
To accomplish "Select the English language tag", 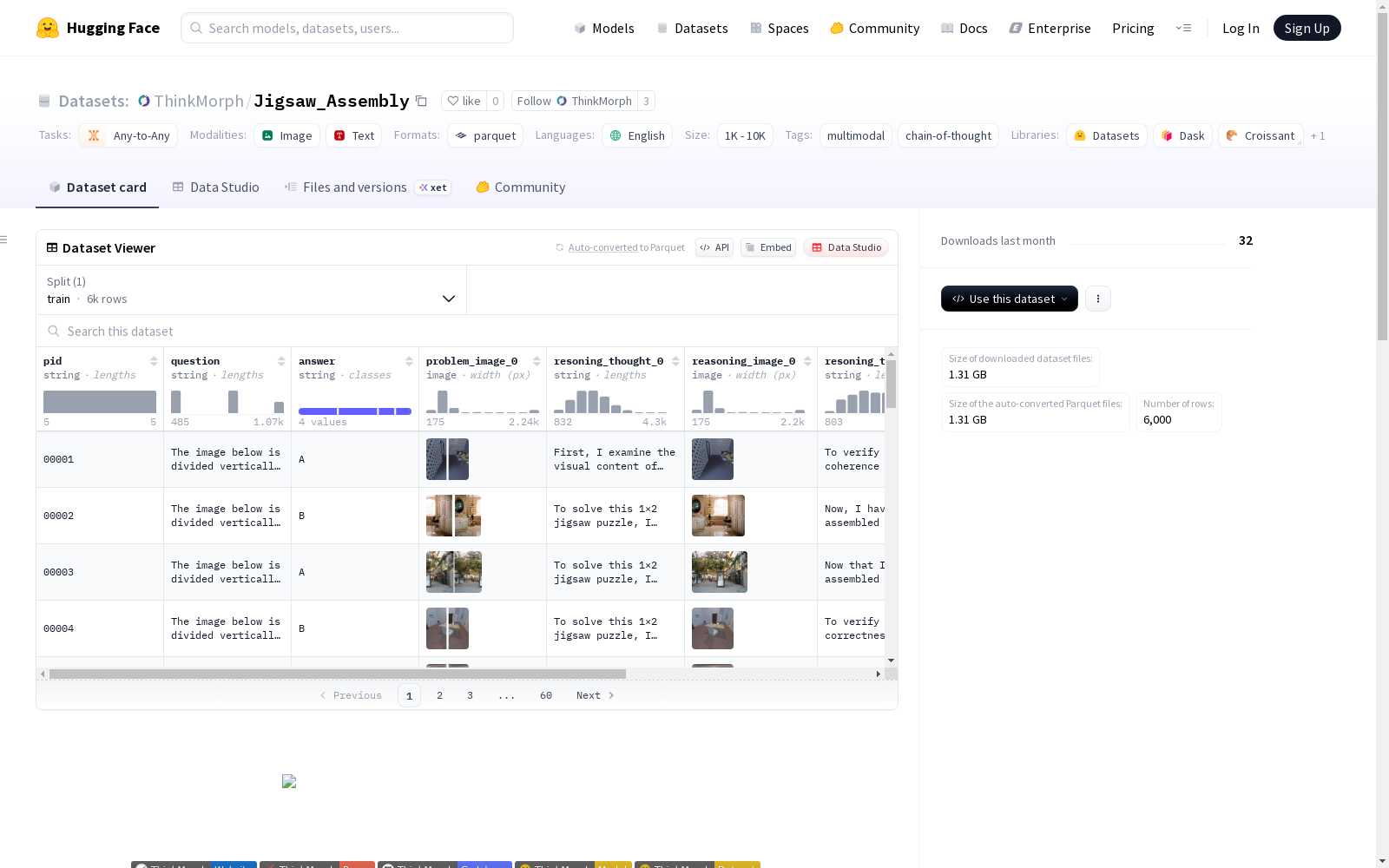I will point(637,135).
